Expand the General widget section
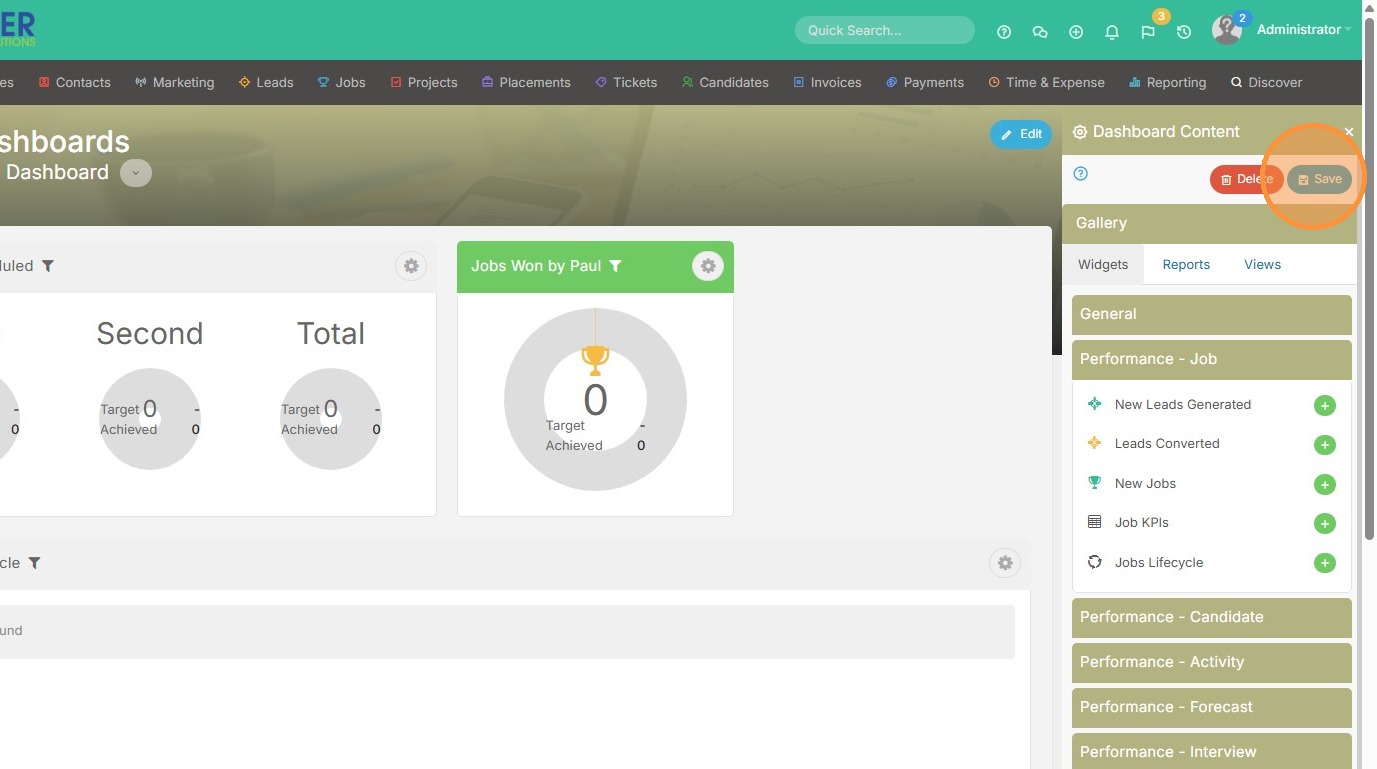The width and height of the screenshot is (1377, 769). coord(1212,314)
